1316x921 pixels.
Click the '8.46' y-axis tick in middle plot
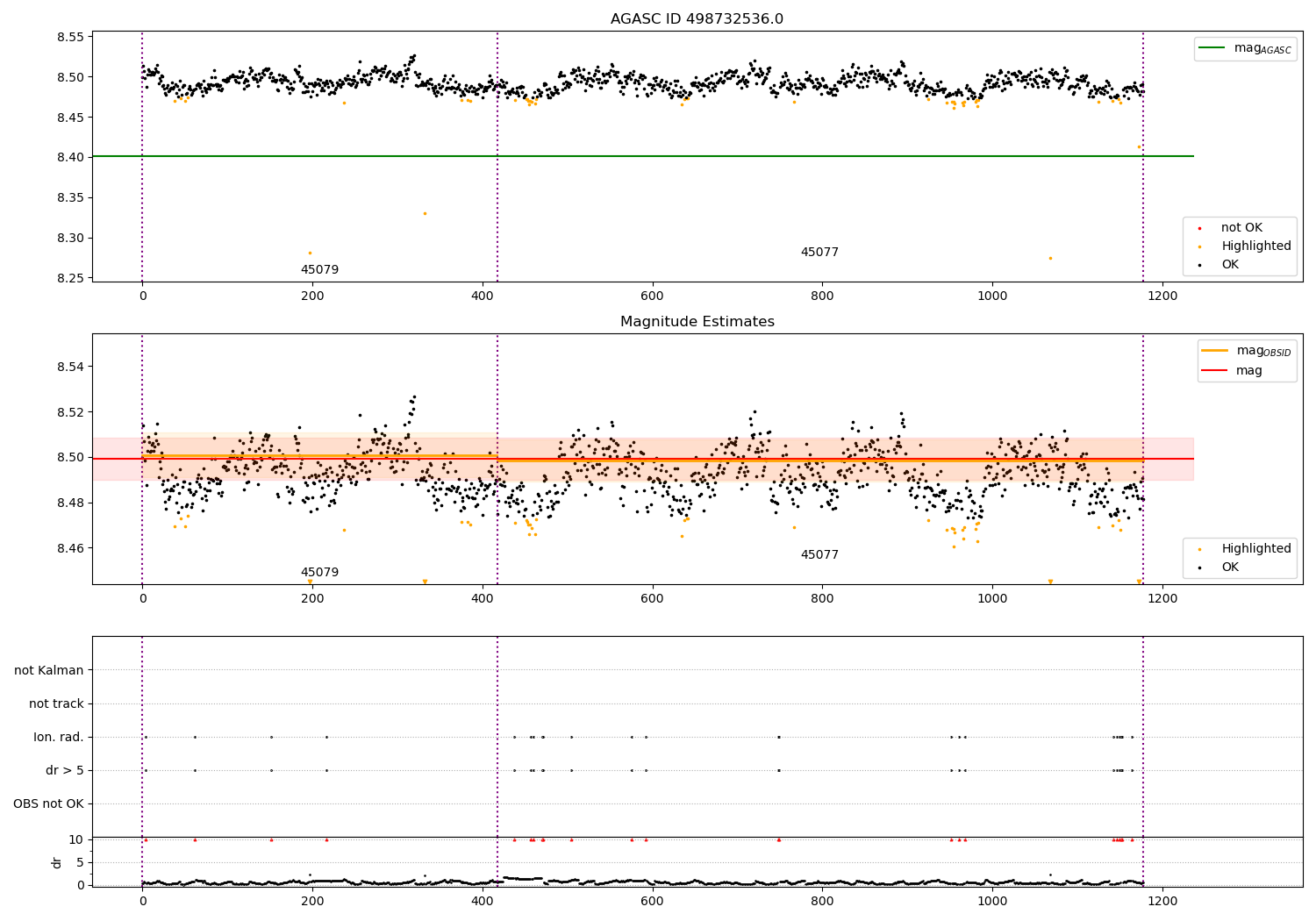point(70,549)
